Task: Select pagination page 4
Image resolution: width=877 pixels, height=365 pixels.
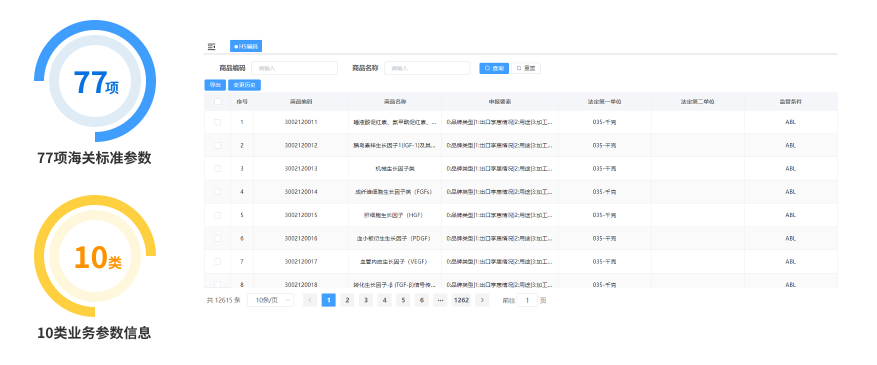Action: pos(384,300)
